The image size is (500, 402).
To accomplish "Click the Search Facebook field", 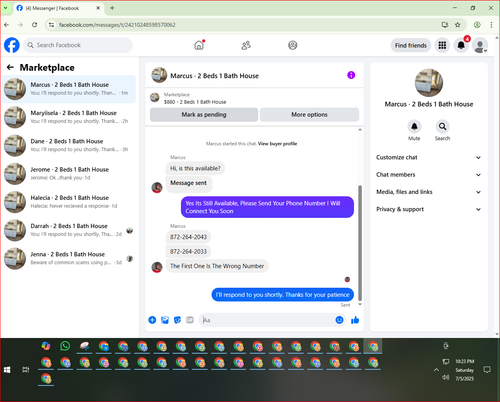I will [x=78, y=45].
